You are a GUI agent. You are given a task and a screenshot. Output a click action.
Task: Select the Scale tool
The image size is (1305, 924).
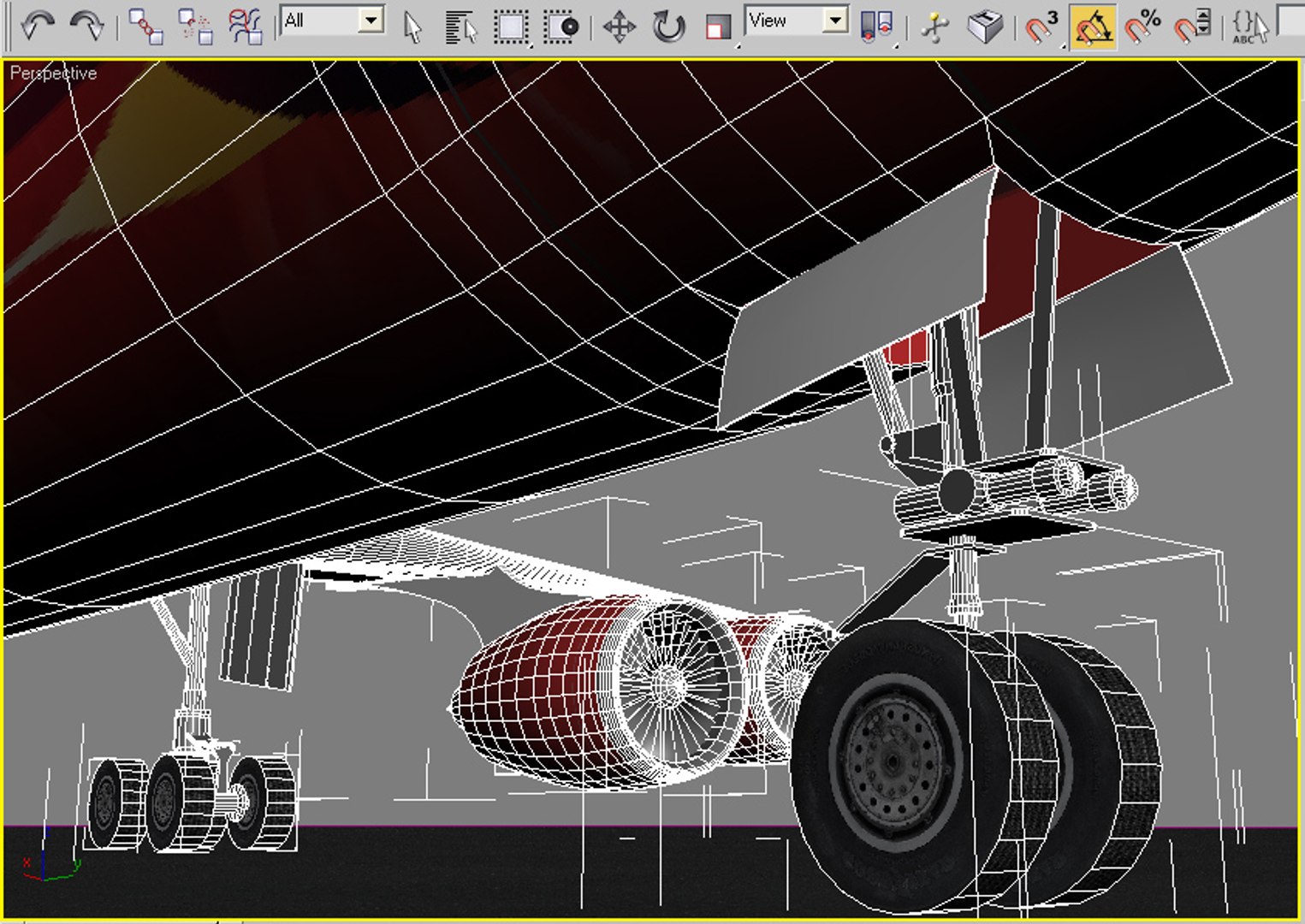click(x=717, y=27)
